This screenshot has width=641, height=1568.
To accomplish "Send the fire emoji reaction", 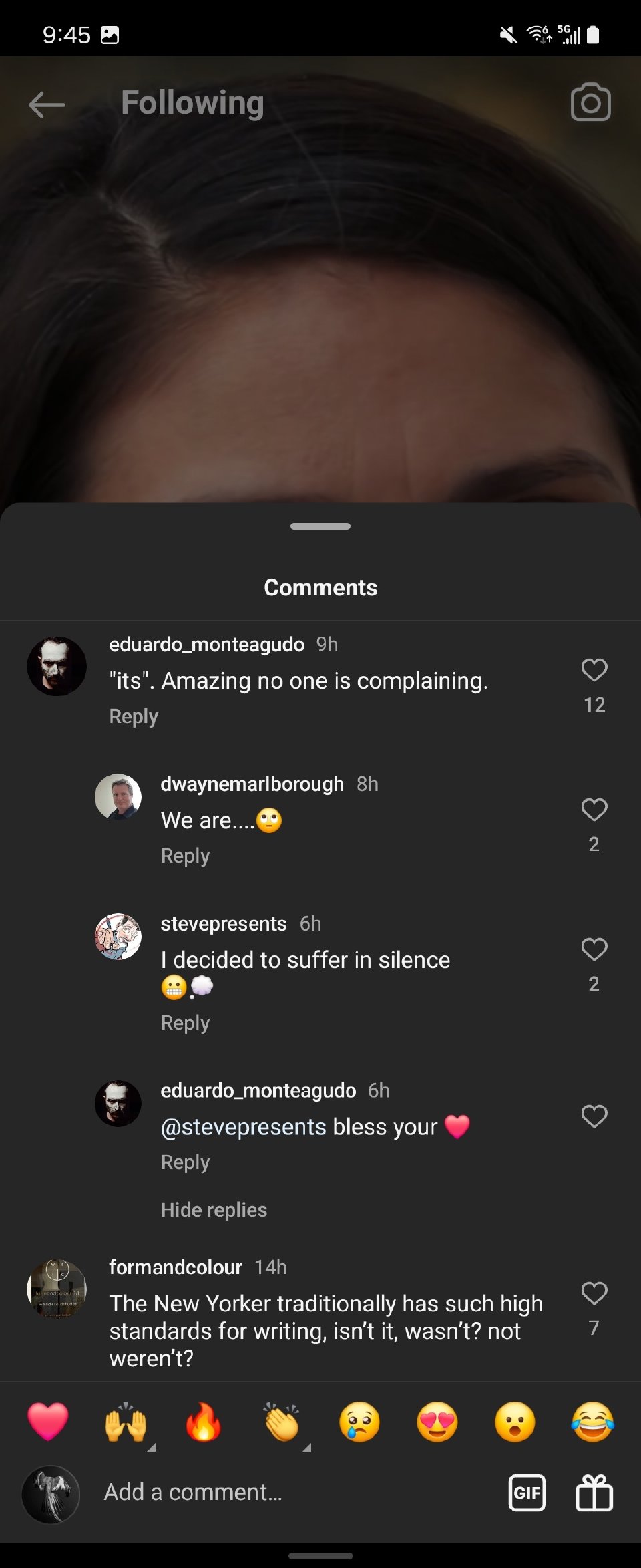I will 203,1422.
